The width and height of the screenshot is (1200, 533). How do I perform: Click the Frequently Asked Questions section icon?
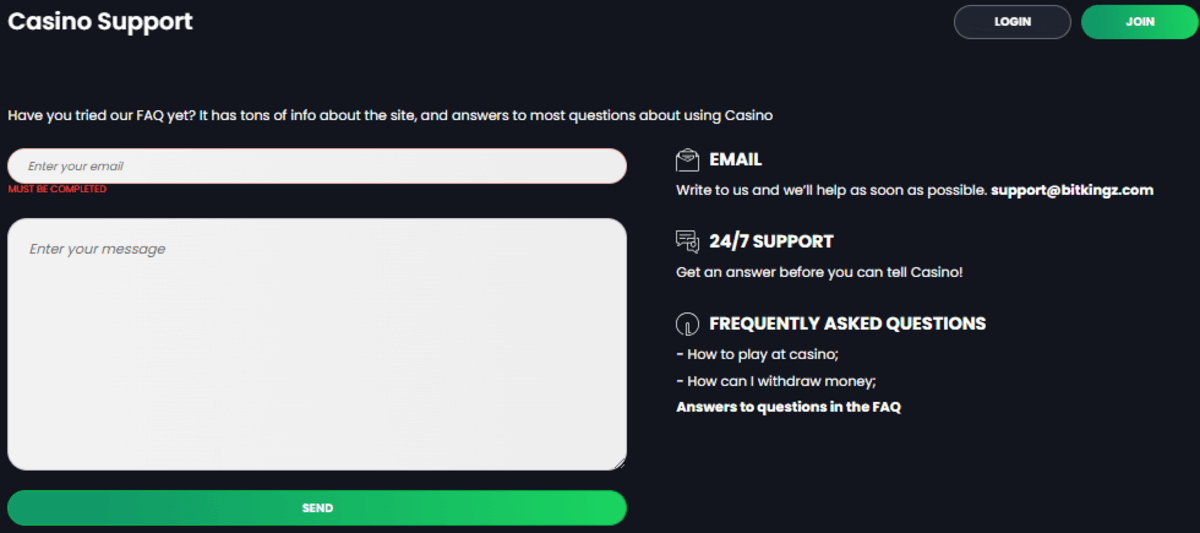687,324
